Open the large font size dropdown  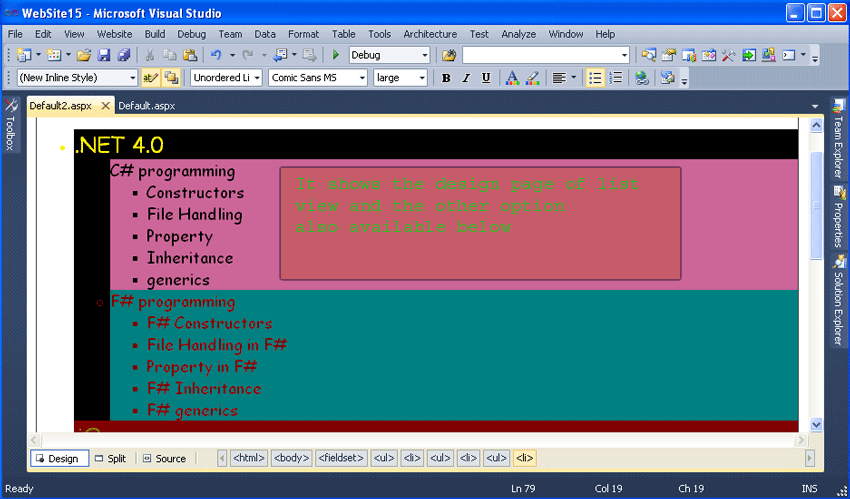(x=422, y=78)
